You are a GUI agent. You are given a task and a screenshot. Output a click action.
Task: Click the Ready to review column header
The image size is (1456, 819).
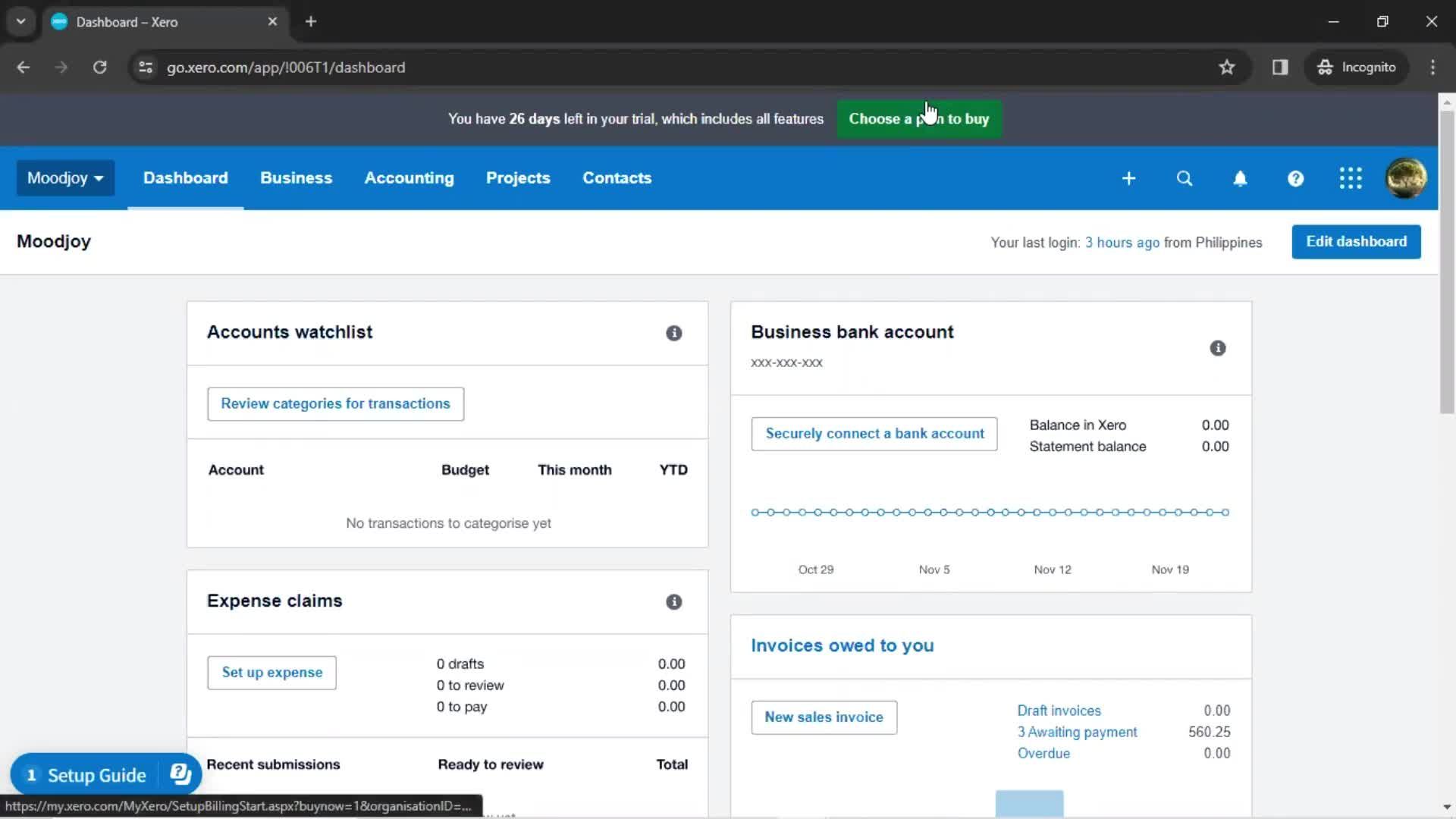coord(490,764)
